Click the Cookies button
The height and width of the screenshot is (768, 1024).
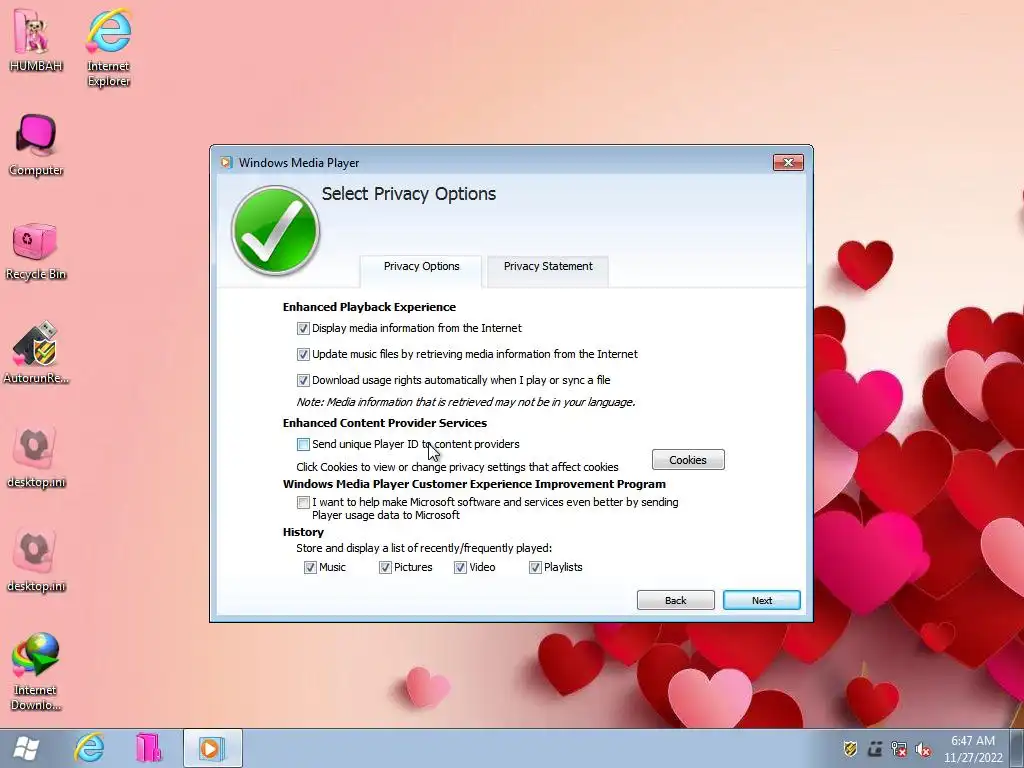(x=688, y=460)
